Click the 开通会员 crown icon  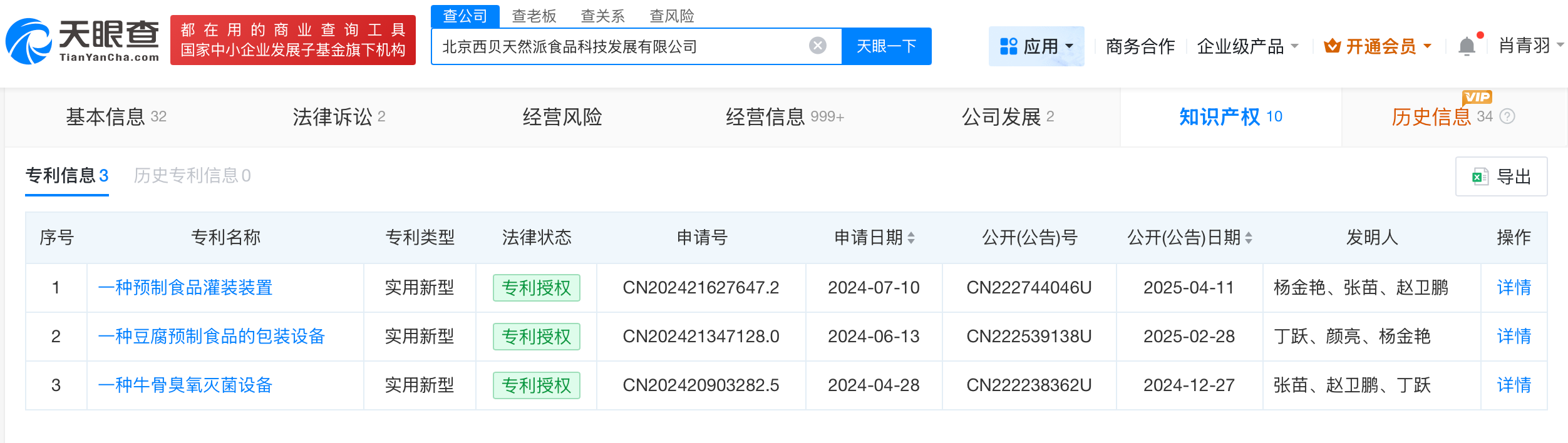[1332, 46]
